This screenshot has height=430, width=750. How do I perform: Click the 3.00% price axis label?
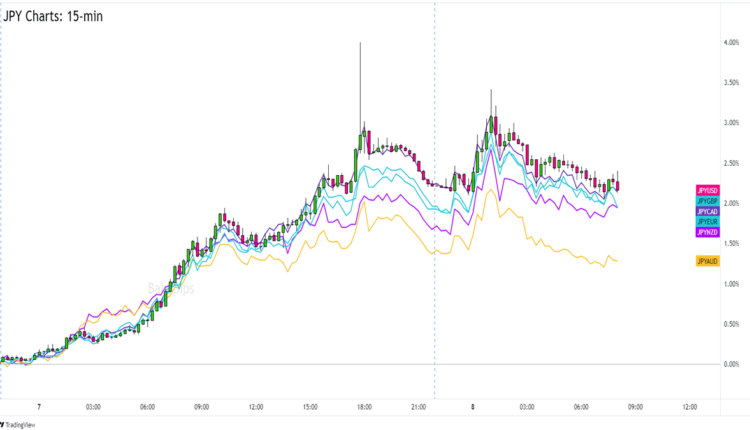(x=730, y=123)
